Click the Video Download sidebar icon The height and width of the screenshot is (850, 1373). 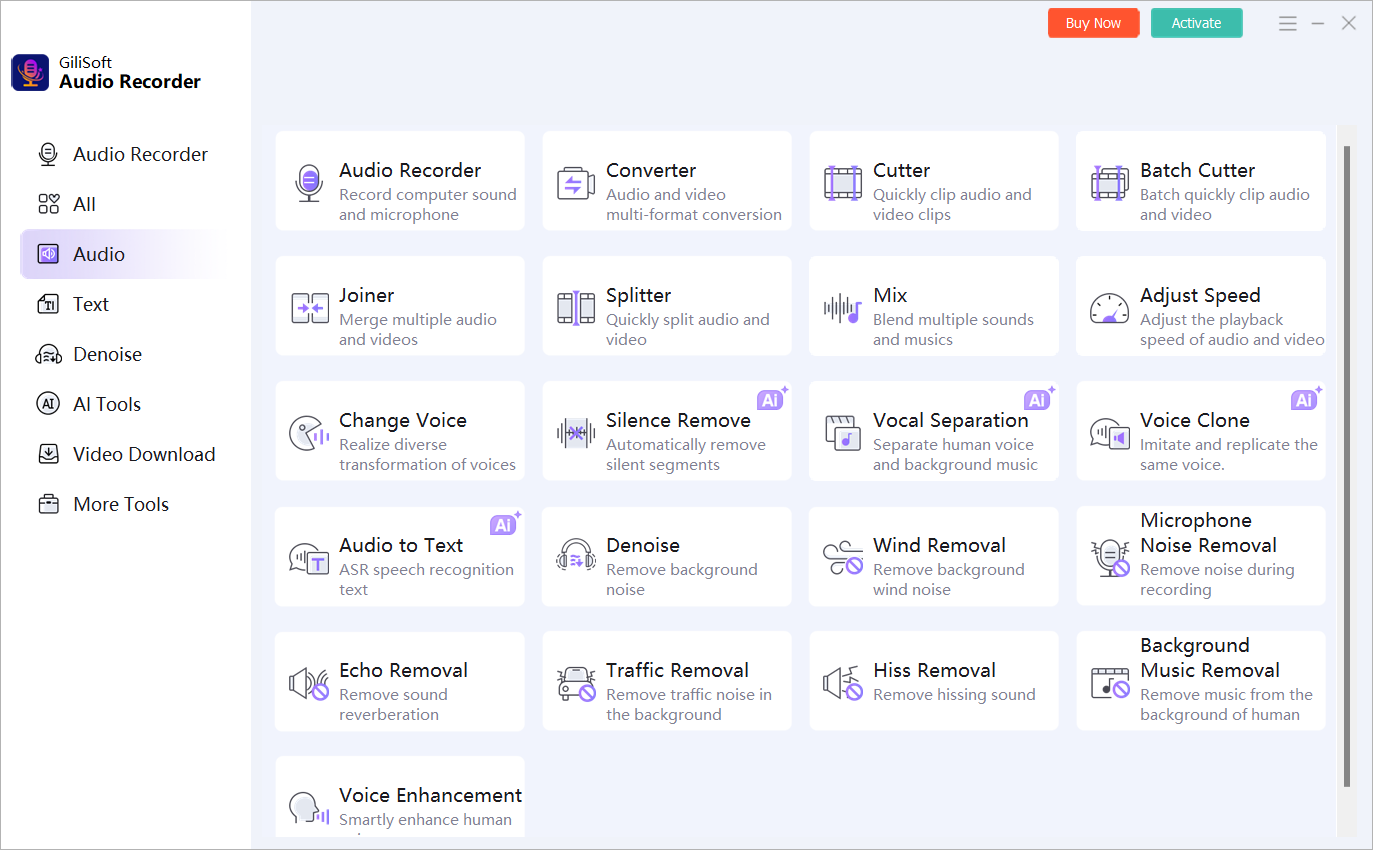48,454
